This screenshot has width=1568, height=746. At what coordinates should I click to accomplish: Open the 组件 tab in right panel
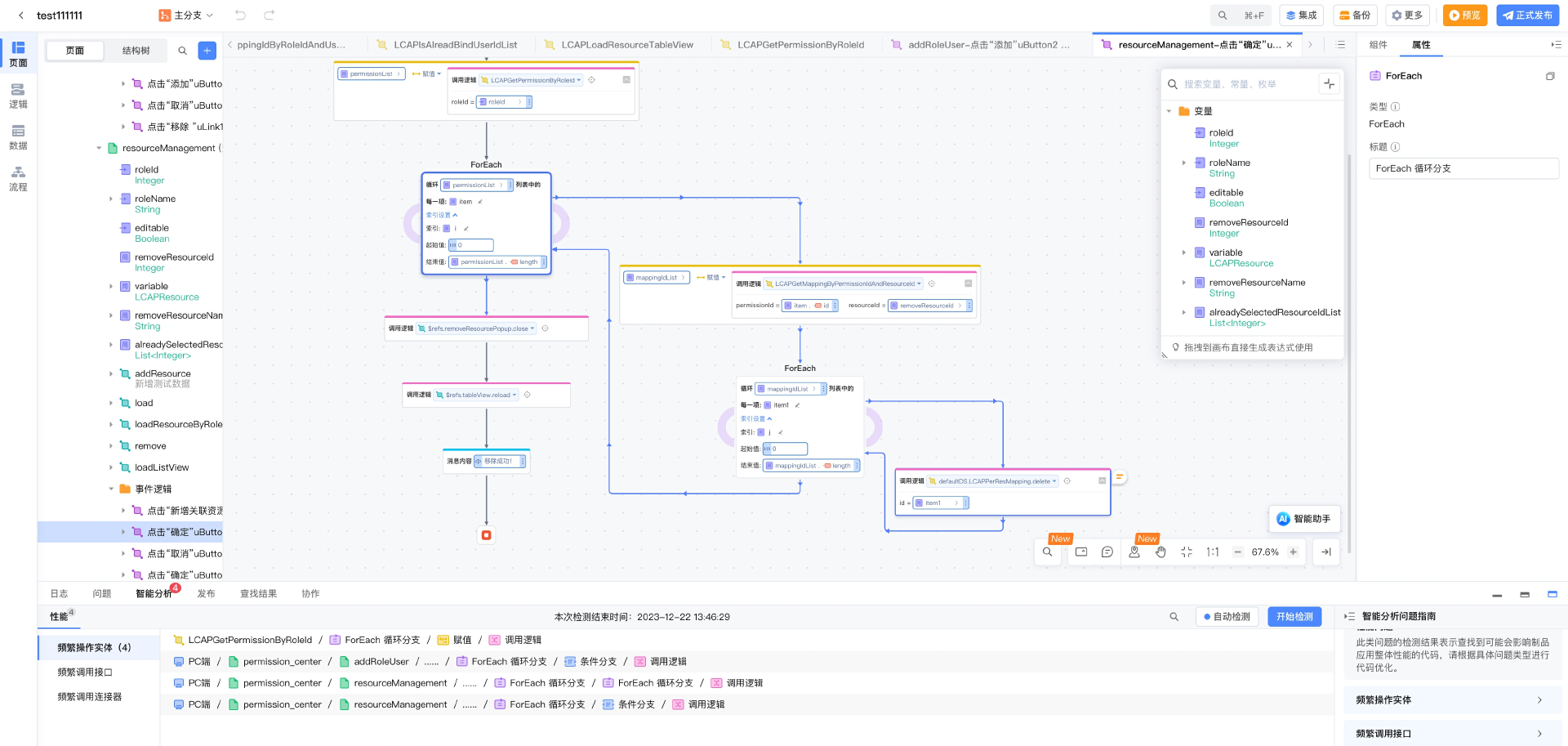1378,45
